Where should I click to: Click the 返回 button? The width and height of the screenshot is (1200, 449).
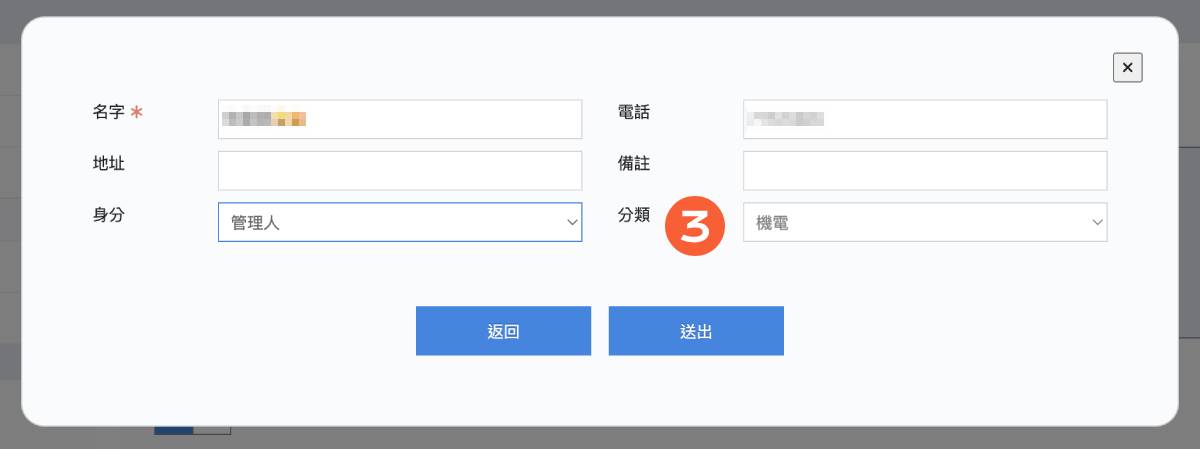[503, 331]
